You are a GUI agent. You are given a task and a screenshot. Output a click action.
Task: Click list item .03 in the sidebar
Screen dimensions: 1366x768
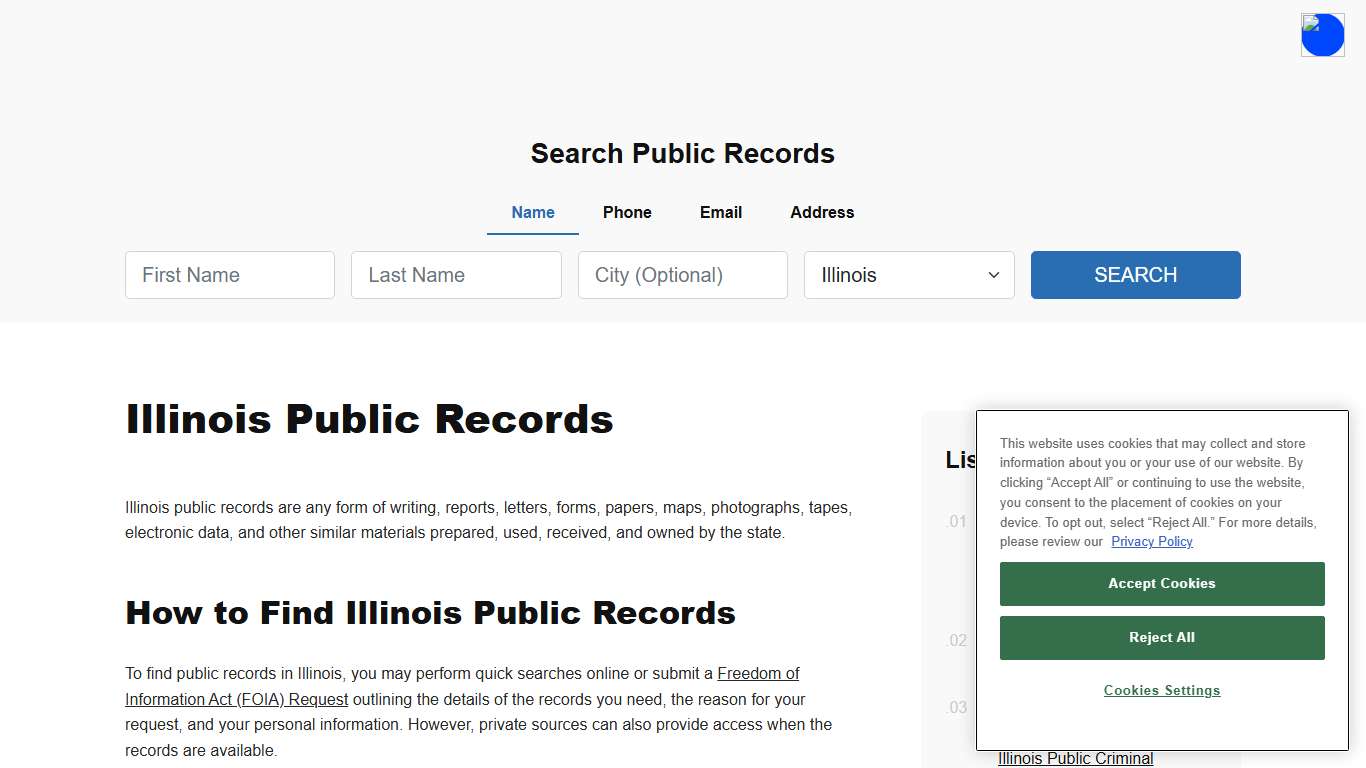(956, 707)
